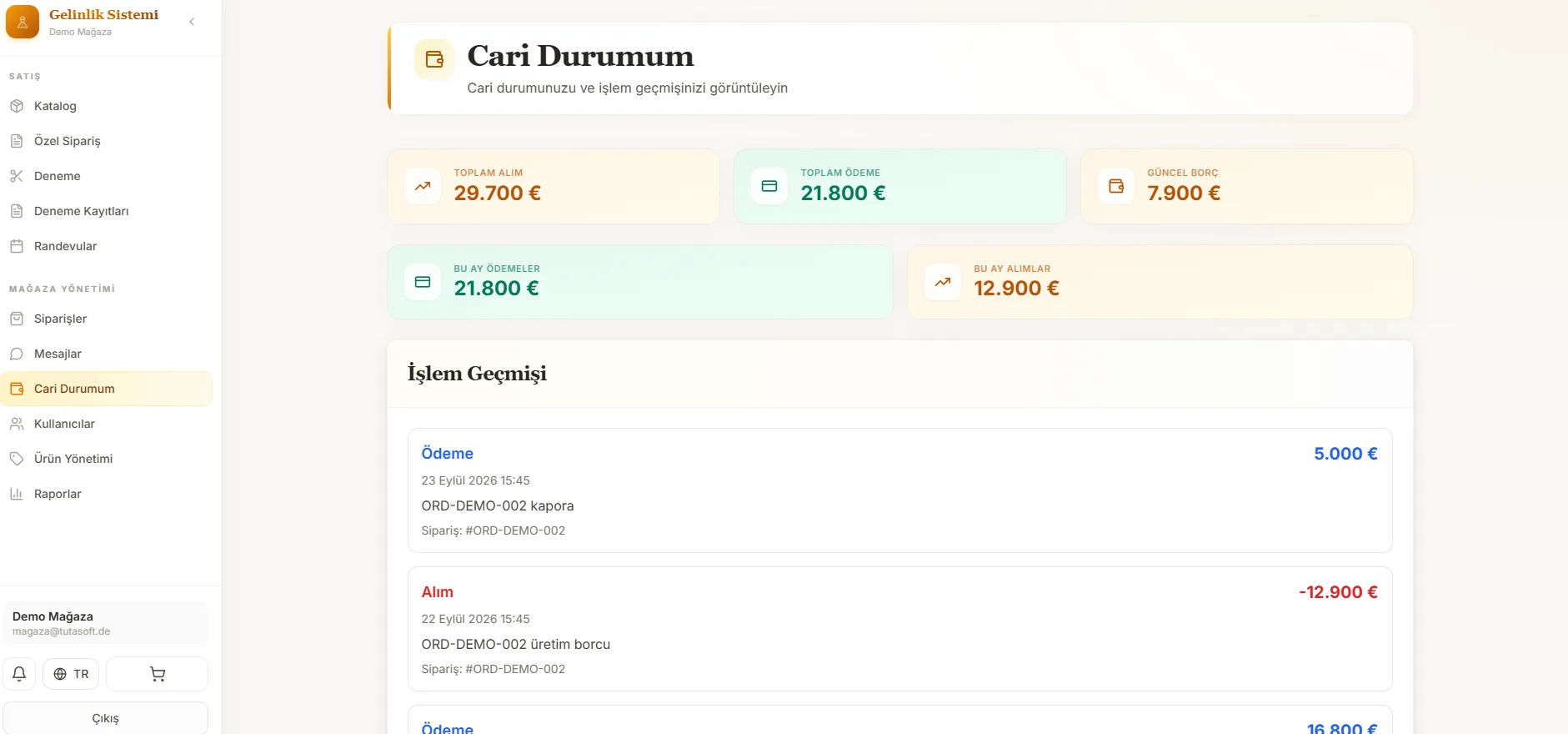Viewport: 1568px width, 734px height.
Task: Click the Özel Sipariş document icon
Action: point(17,141)
